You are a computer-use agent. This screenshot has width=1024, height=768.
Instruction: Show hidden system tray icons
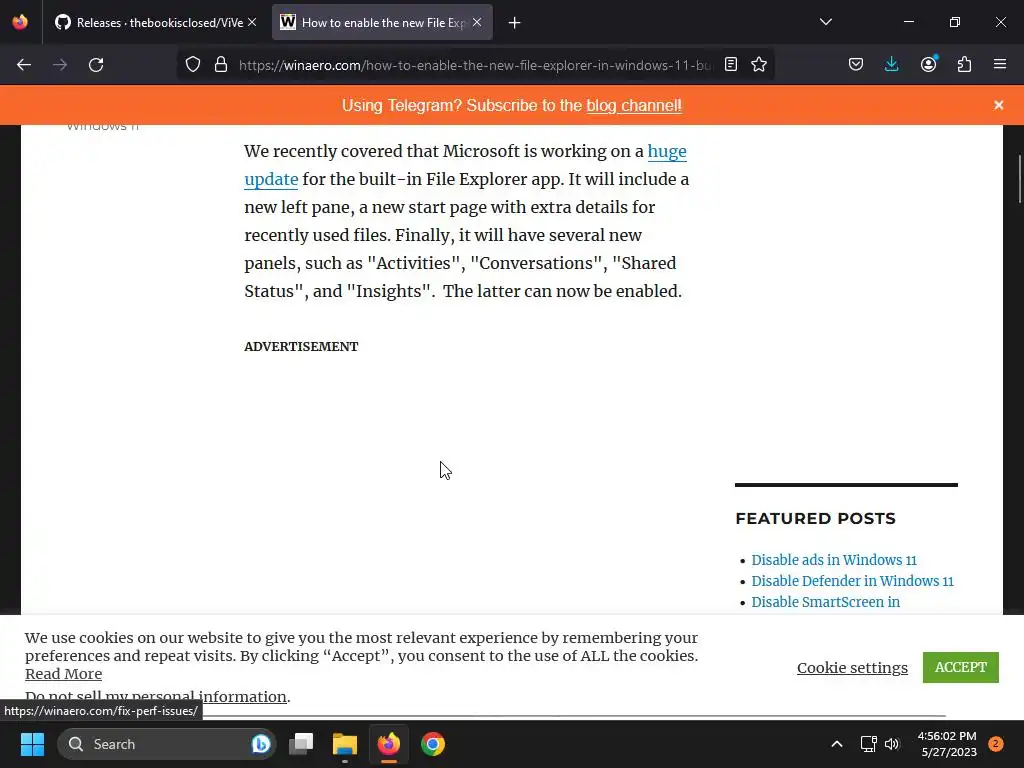pos(837,744)
